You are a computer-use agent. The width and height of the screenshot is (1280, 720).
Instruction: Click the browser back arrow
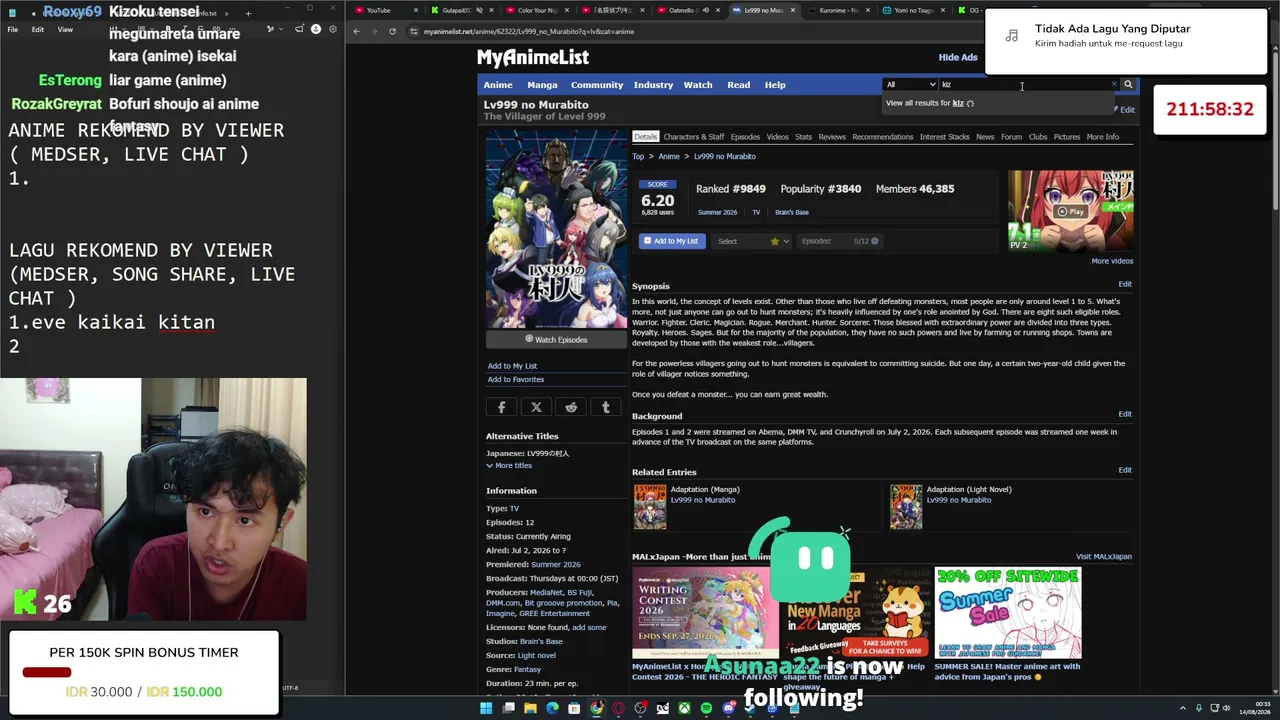pos(357,31)
